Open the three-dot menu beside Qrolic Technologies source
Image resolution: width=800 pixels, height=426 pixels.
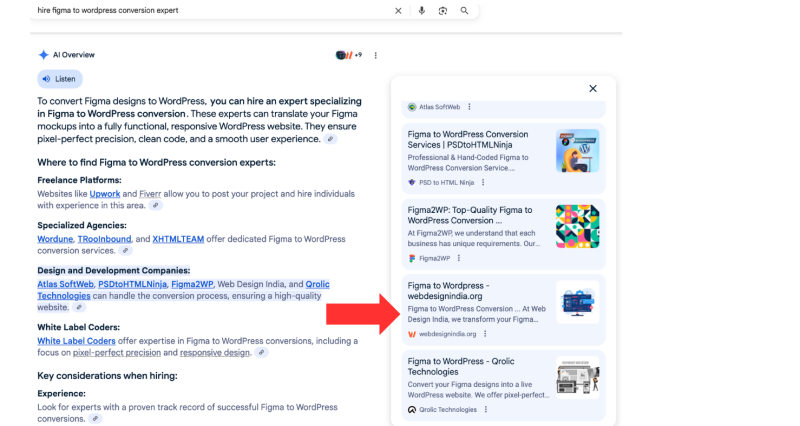(x=486, y=409)
